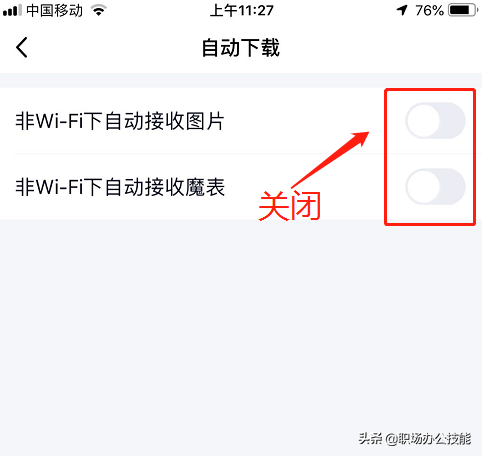Click the red 关闭 annotation text
The image size is (482, 456).
tap(289, 206)
